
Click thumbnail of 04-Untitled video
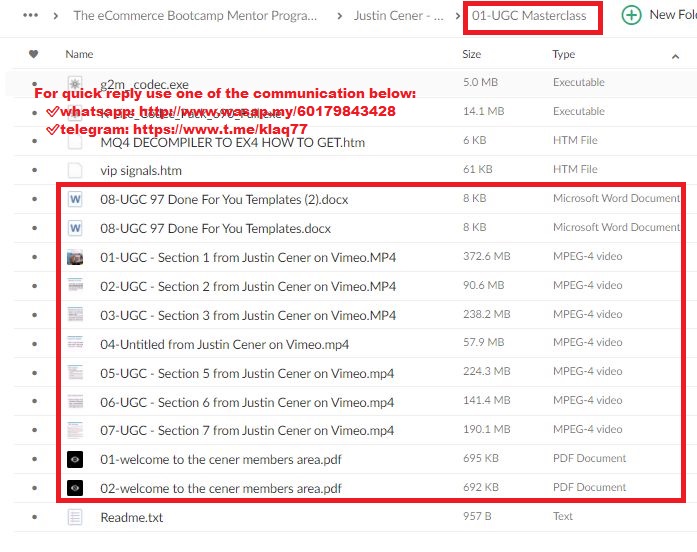(x=75, y=342)
